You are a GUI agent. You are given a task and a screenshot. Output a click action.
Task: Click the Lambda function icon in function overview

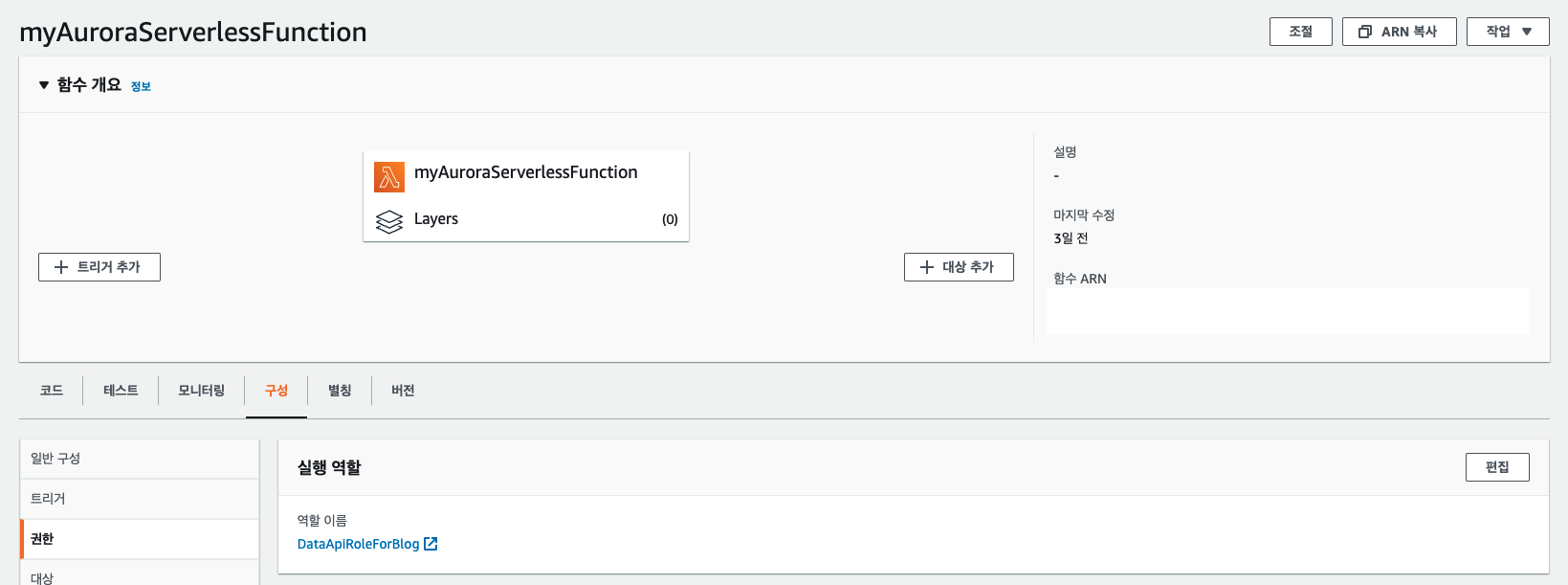pos(388,176)
